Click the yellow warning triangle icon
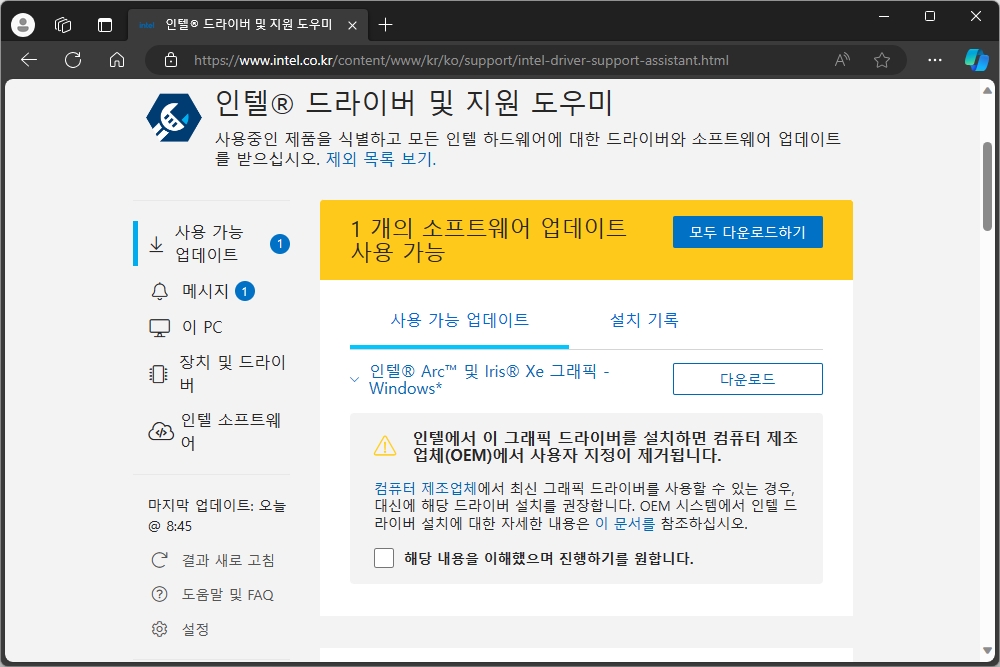Image resolution: width=1000 pixels, height=667 pixels. click(x=385, y=446)
